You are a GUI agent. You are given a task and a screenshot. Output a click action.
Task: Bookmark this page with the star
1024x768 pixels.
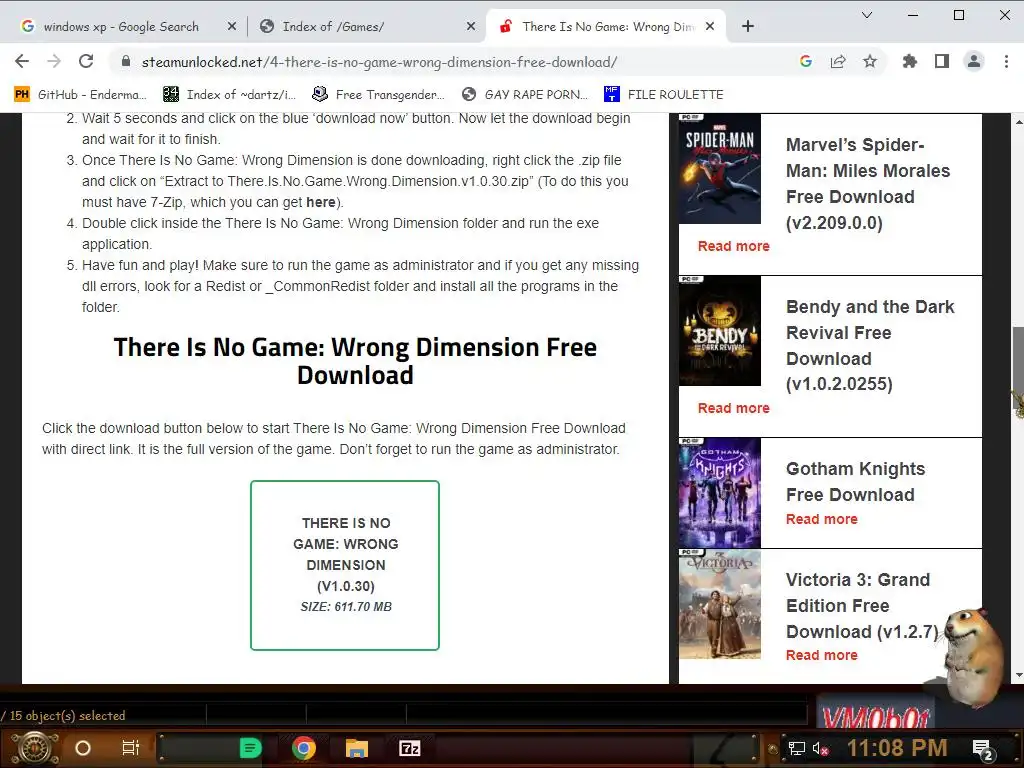[x=870, y=61]
